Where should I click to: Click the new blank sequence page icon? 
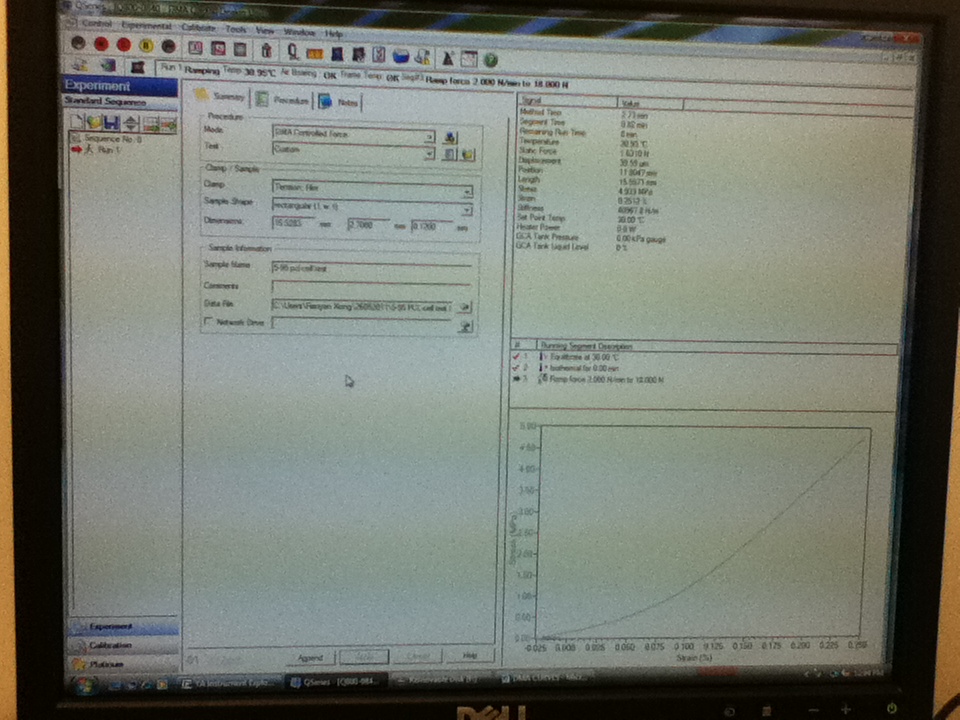point(77,122)
